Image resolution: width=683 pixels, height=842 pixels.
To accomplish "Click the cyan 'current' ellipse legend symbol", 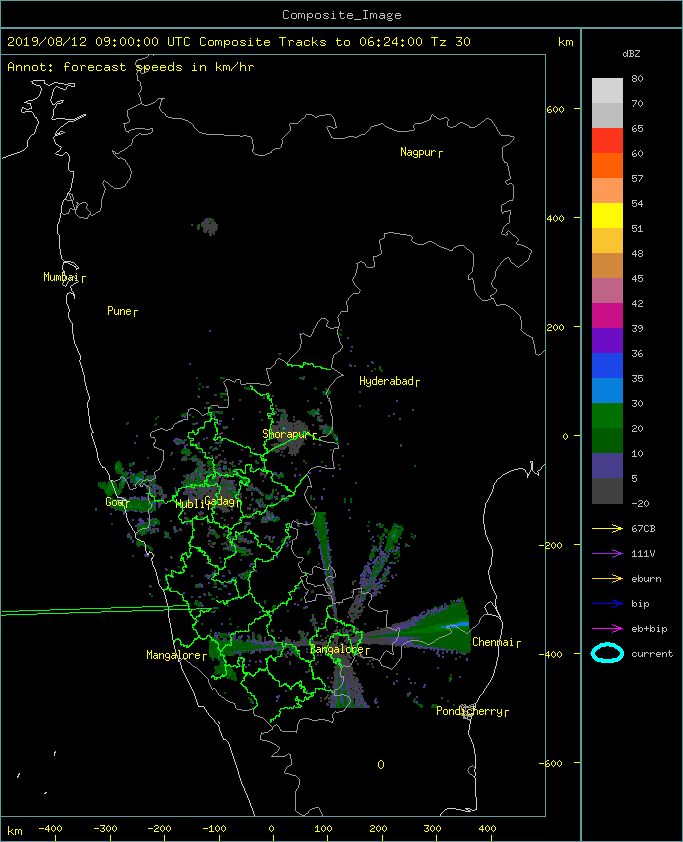I will (x=607, y=653).
